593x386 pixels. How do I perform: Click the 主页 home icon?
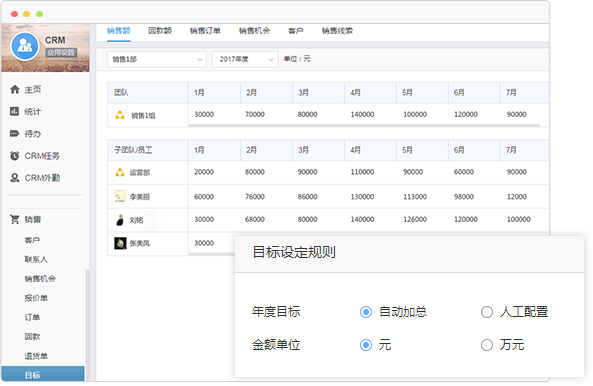[15, 90]
